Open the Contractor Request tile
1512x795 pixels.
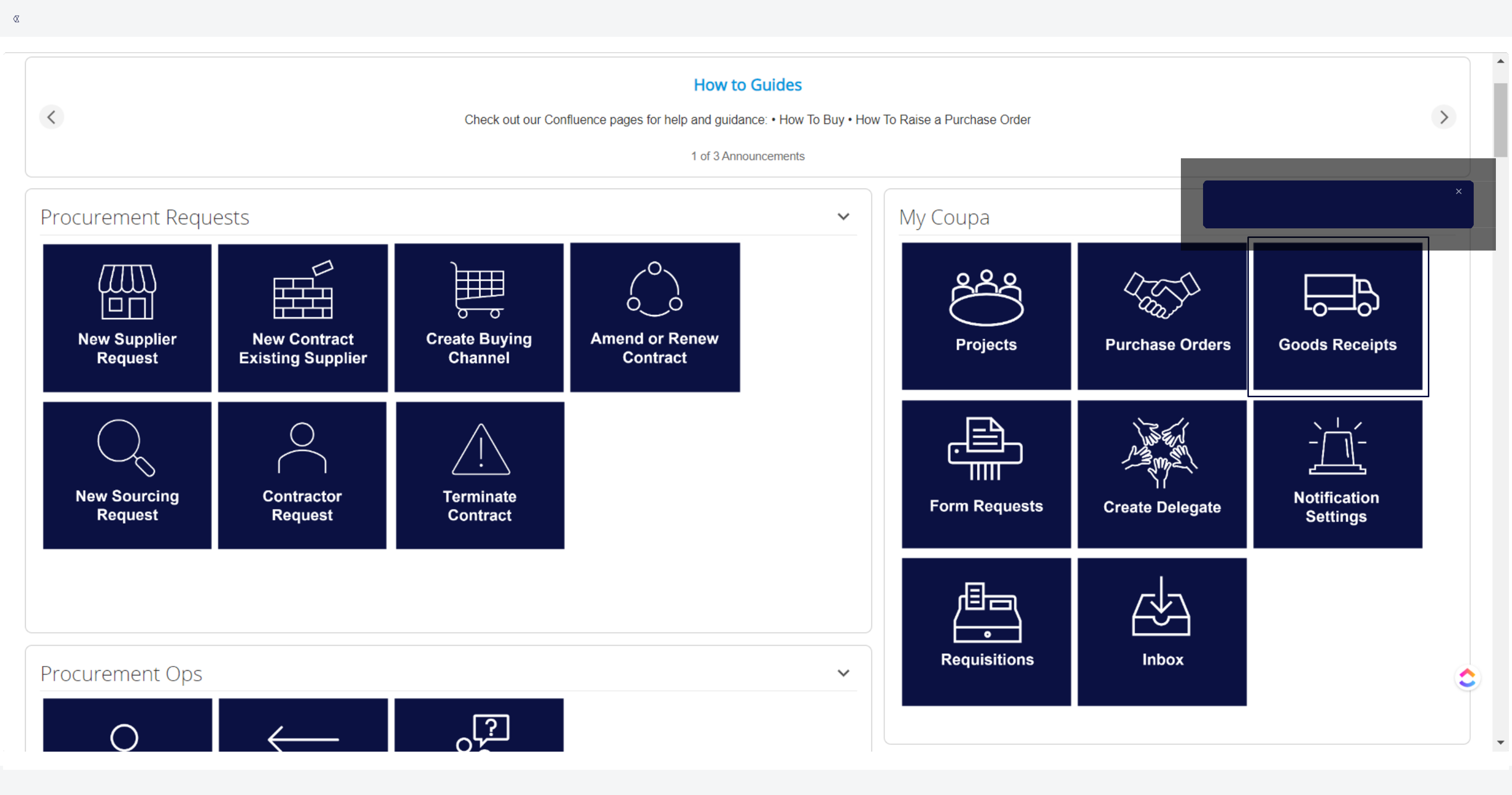coord(302,475)
